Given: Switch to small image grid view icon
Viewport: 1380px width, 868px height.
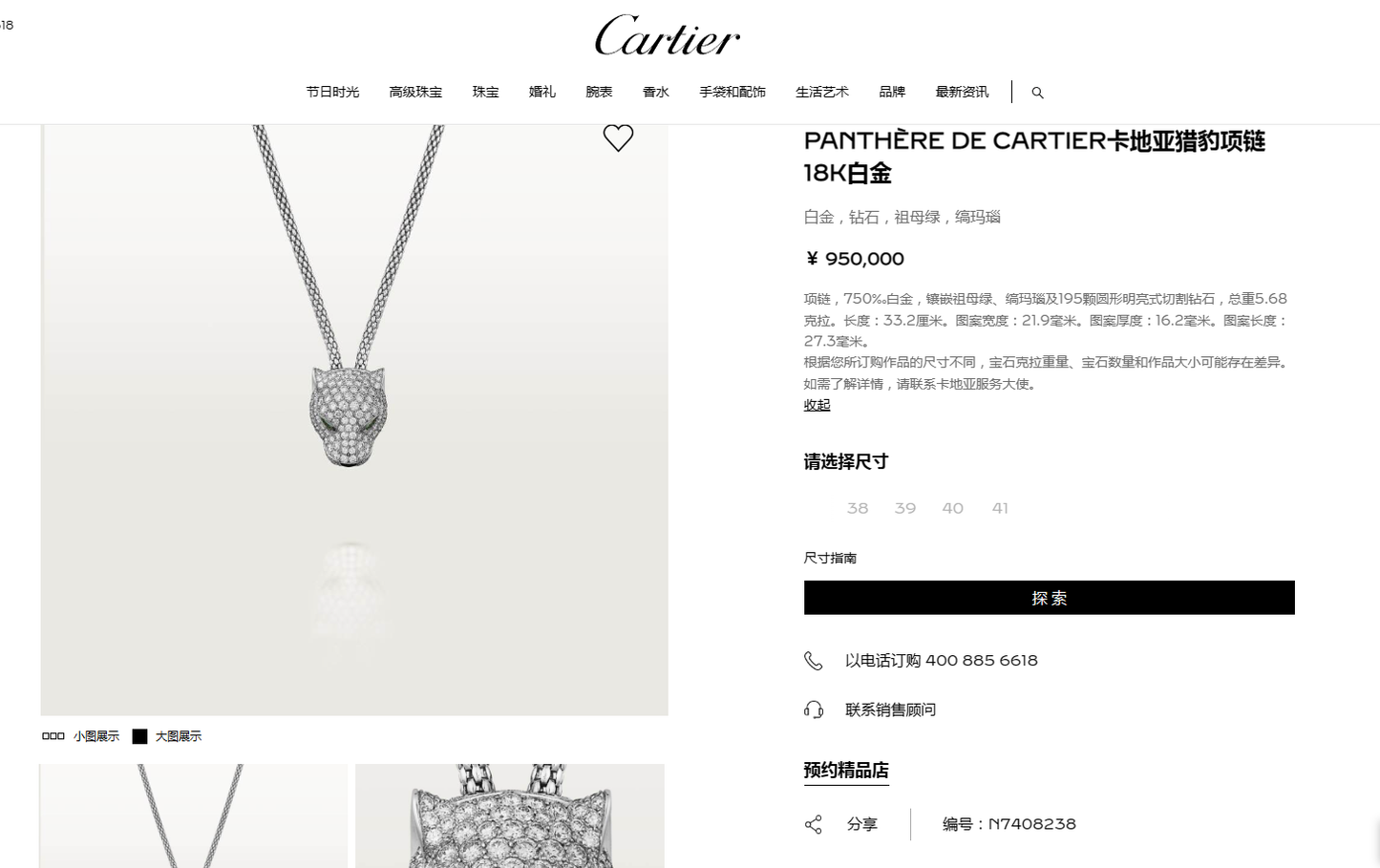Looking at the screenshot, I should click(53, 736).
